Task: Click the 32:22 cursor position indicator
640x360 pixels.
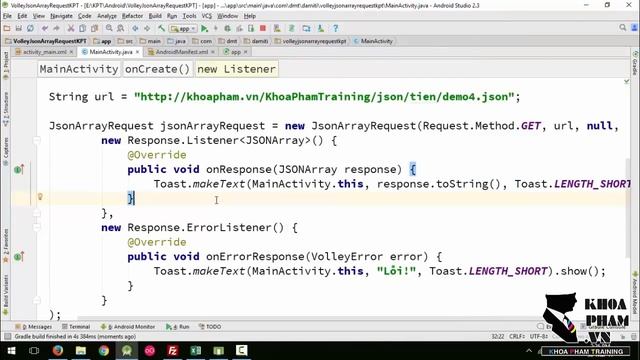Action: click(x=498, y=336)
